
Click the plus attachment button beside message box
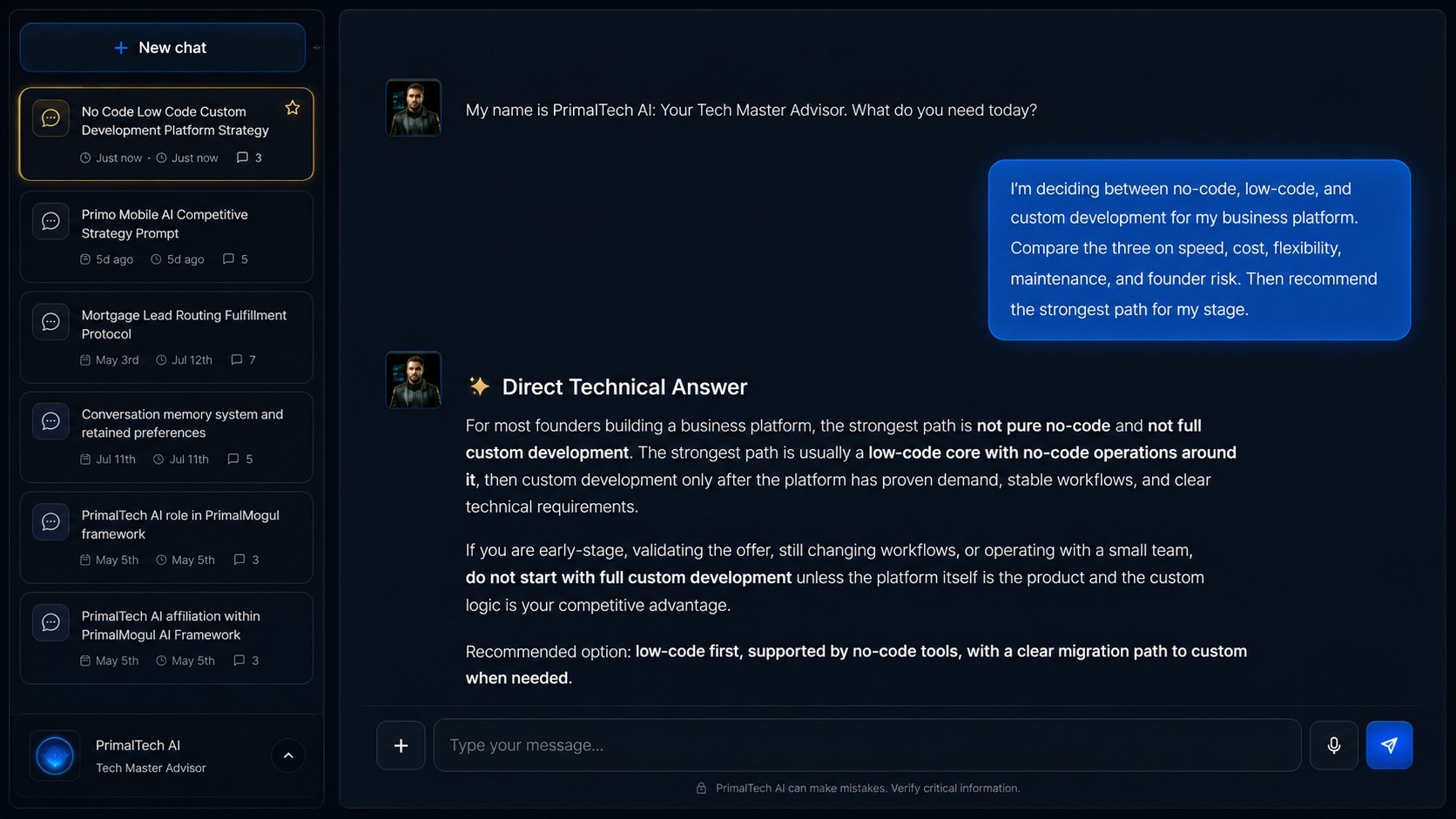401,745
